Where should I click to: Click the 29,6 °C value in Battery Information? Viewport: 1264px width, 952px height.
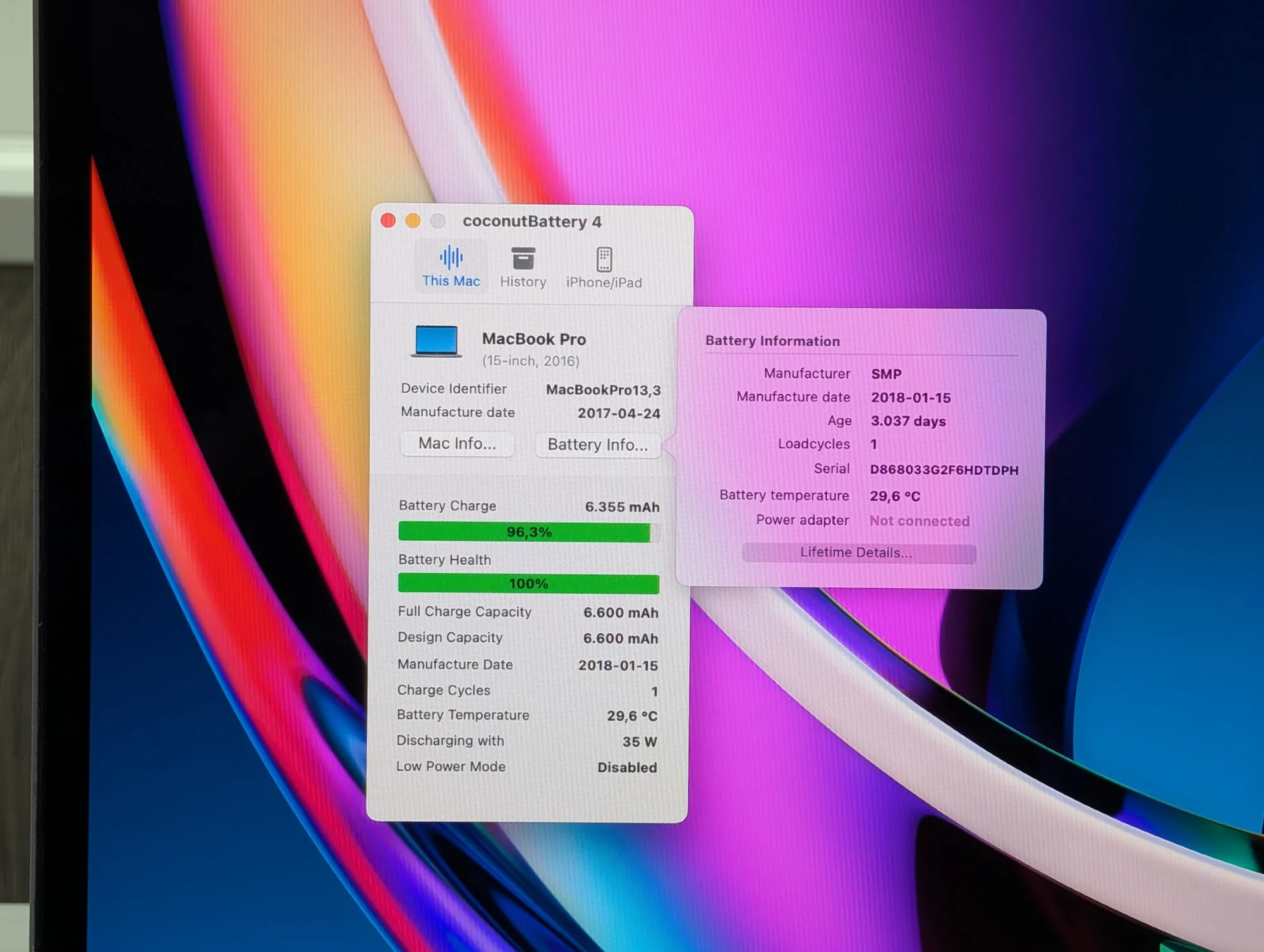[x=895, y=496]
